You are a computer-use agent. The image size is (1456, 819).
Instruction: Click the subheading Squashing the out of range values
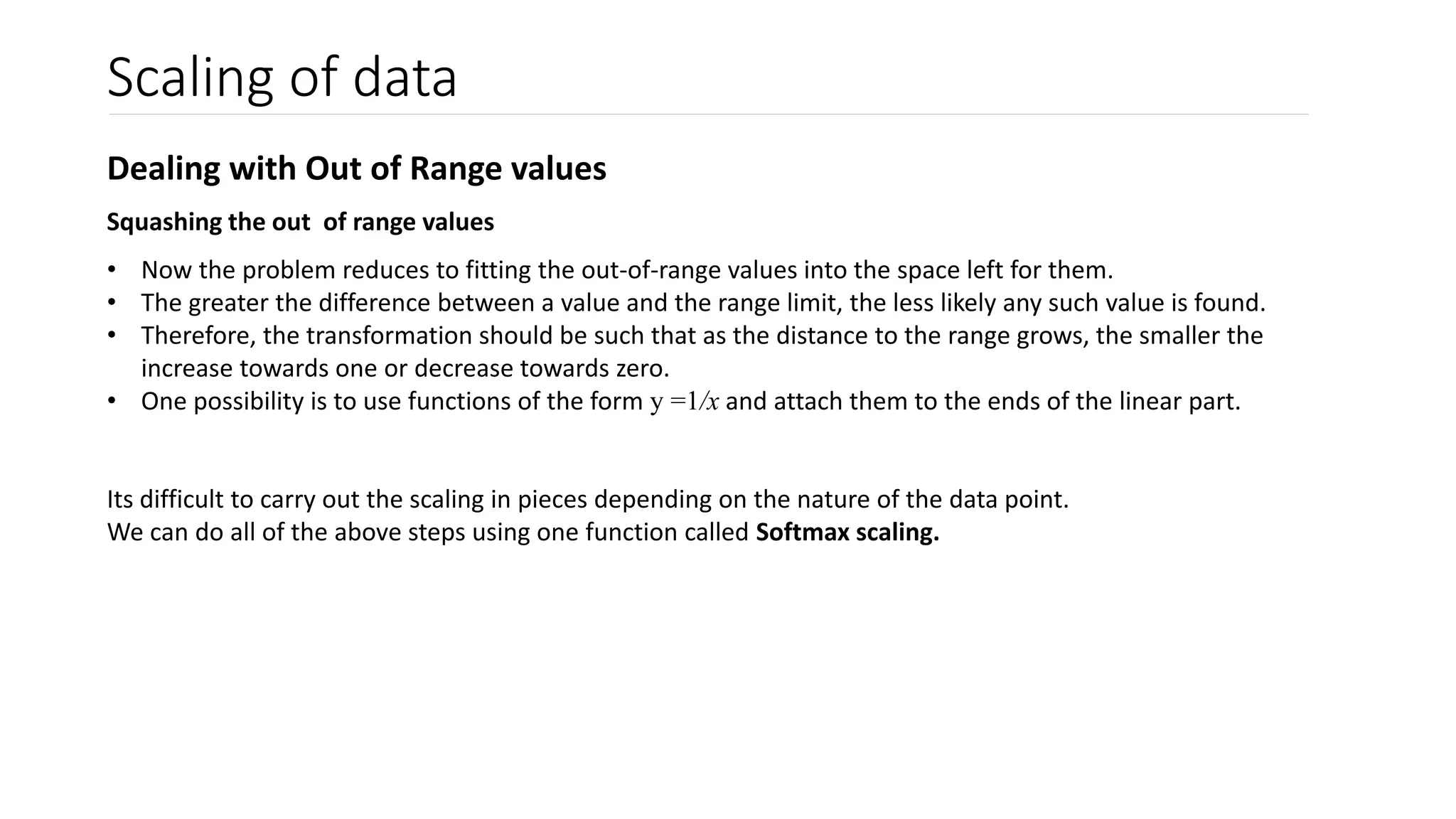pos(301,222)
